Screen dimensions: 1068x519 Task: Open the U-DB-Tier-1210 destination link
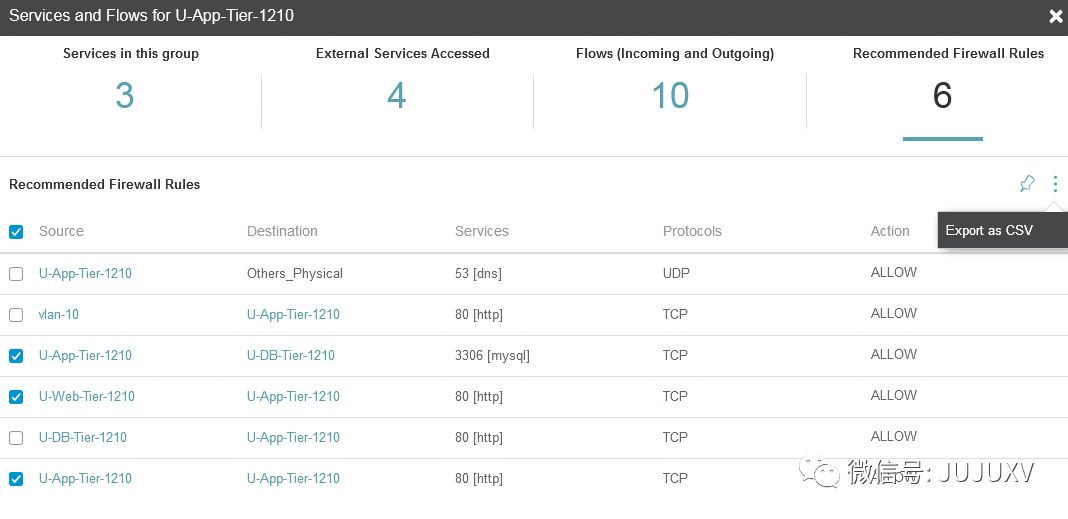point(291,355)
